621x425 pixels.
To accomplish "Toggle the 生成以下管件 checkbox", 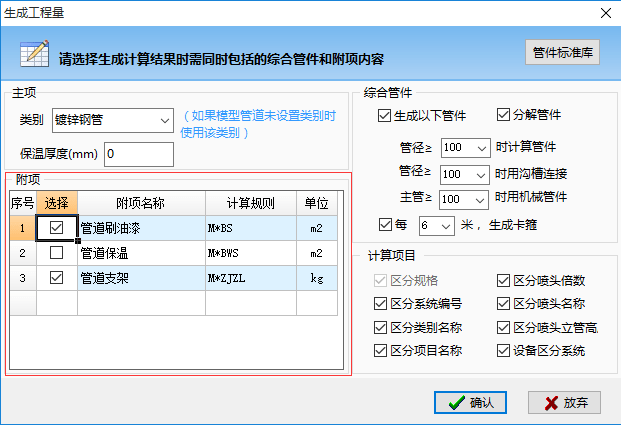I will pos(385,115).
